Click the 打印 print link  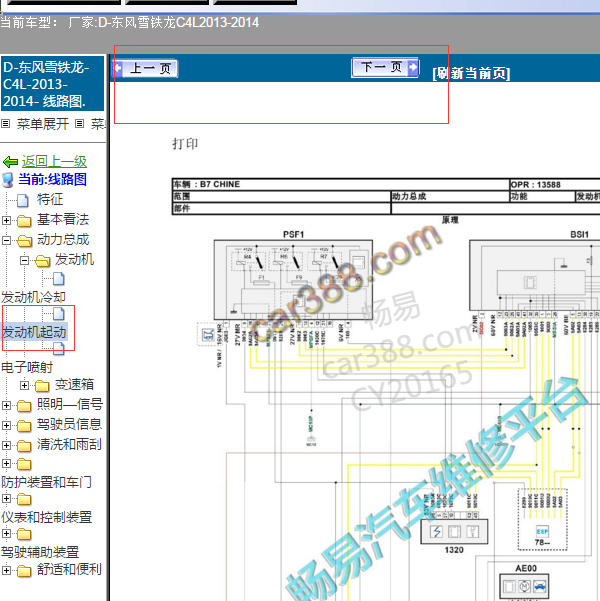point(185,144)
